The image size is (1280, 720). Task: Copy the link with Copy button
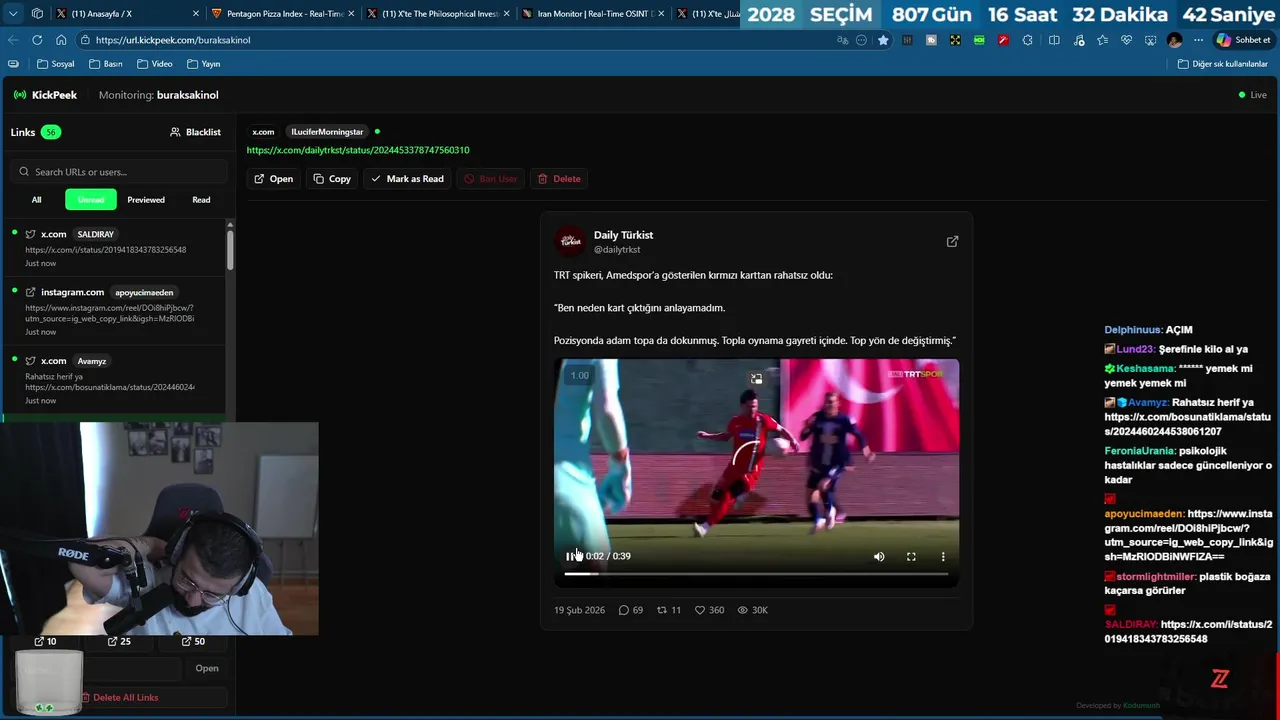tap(332, 179)
